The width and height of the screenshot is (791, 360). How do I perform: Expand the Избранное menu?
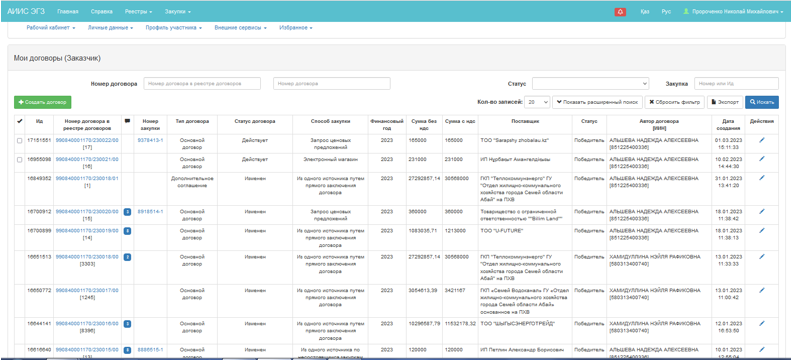pyautogui.click(x=296, y=28)
